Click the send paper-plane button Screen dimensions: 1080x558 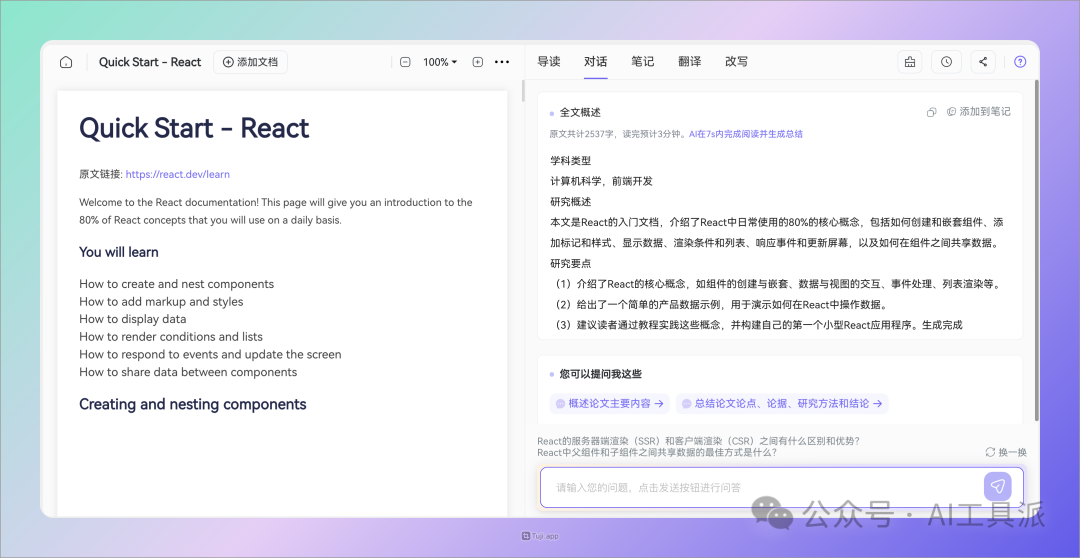pyautogui.click(x=997, y=486)
